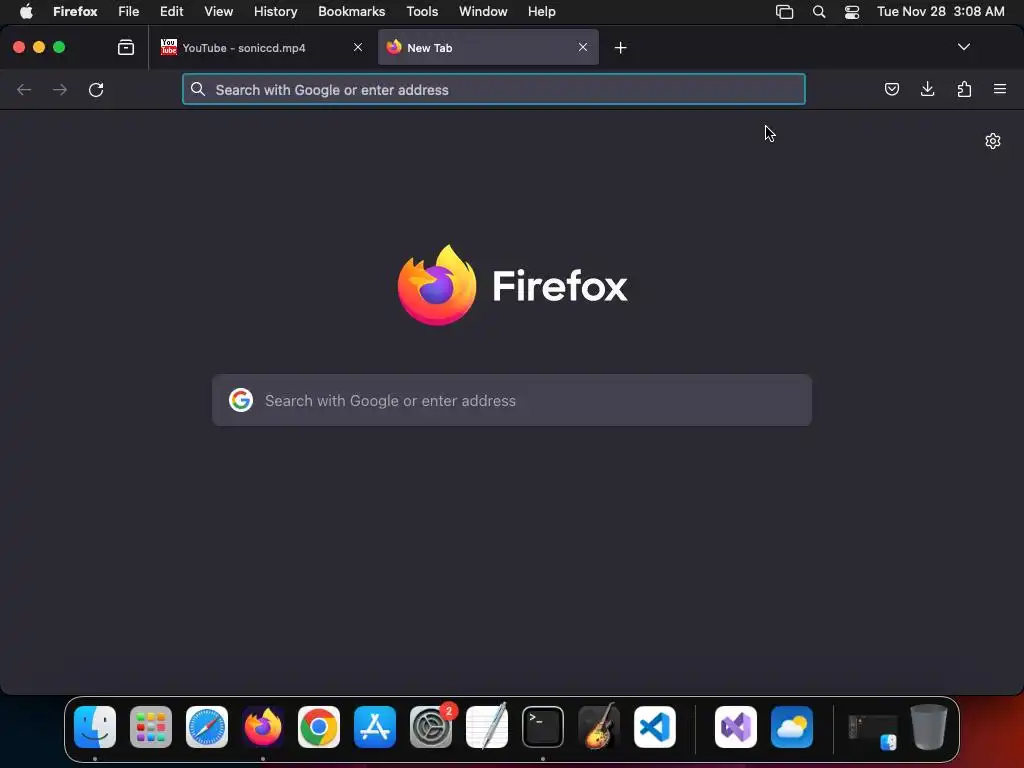Screen dimensions: 1024x768
Task: Open a new tab with plus button
Action: click(x=620, y=48)
